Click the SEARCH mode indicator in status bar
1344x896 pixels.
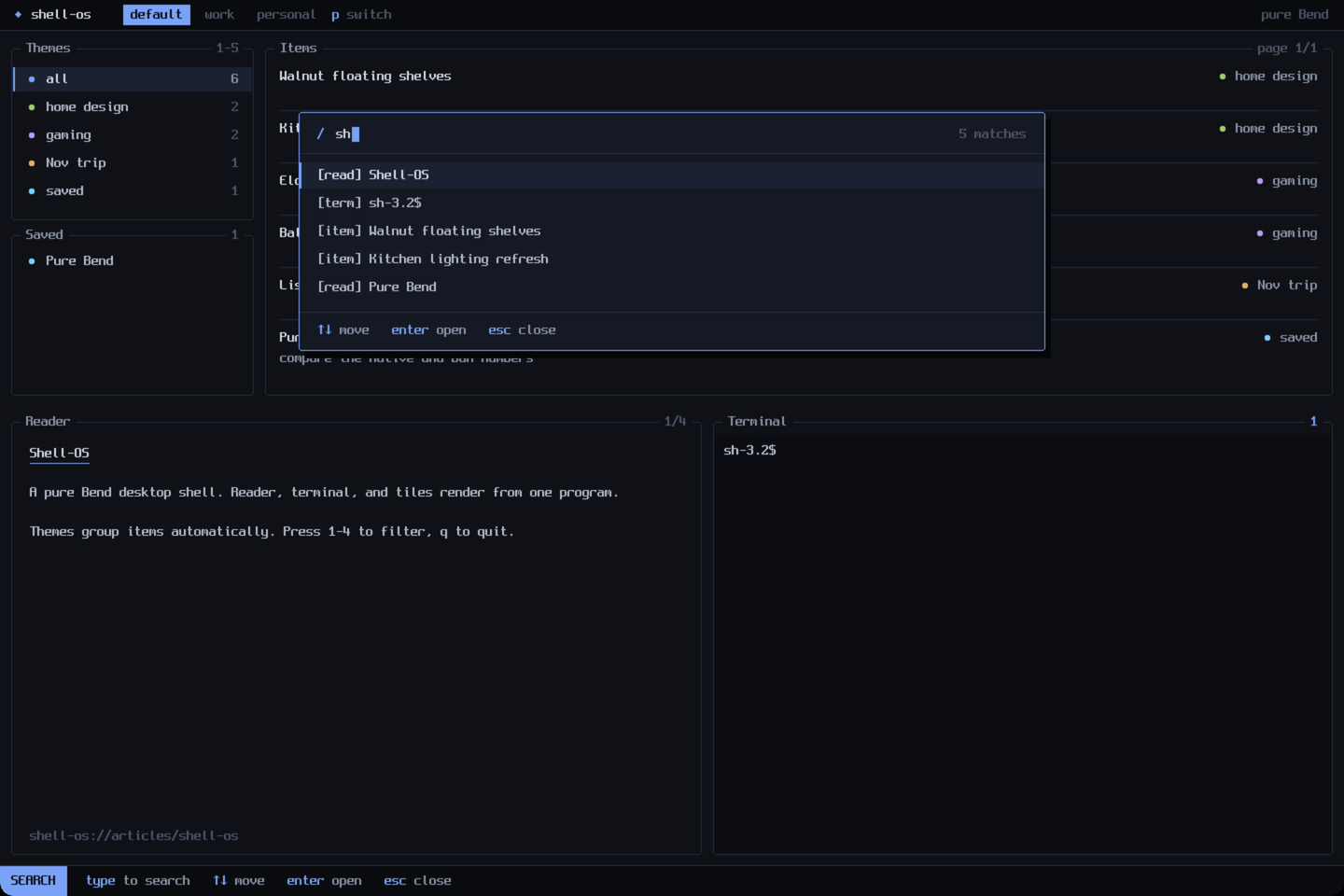[x=34, y=880]
